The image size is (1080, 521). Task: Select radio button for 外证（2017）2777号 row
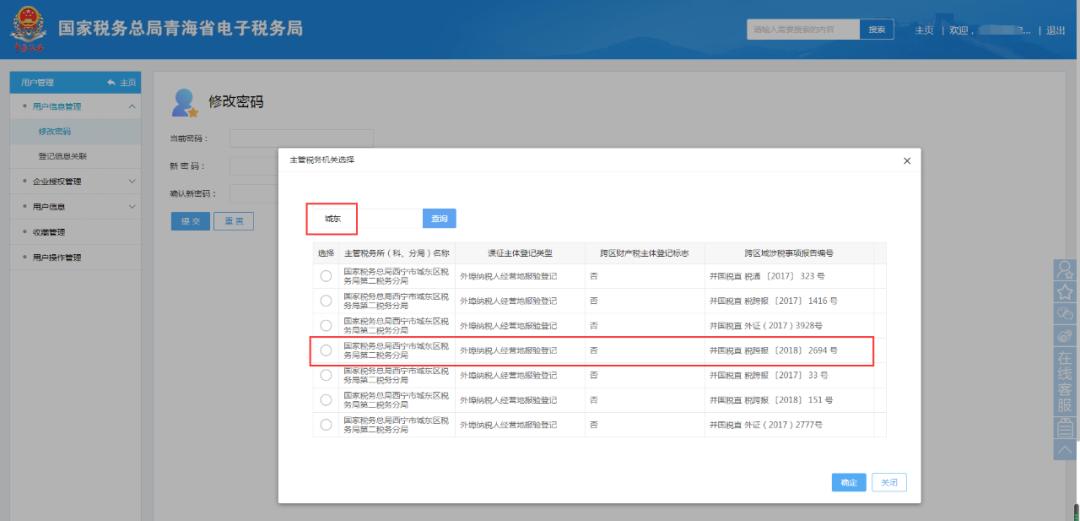(x=326, y=425)
